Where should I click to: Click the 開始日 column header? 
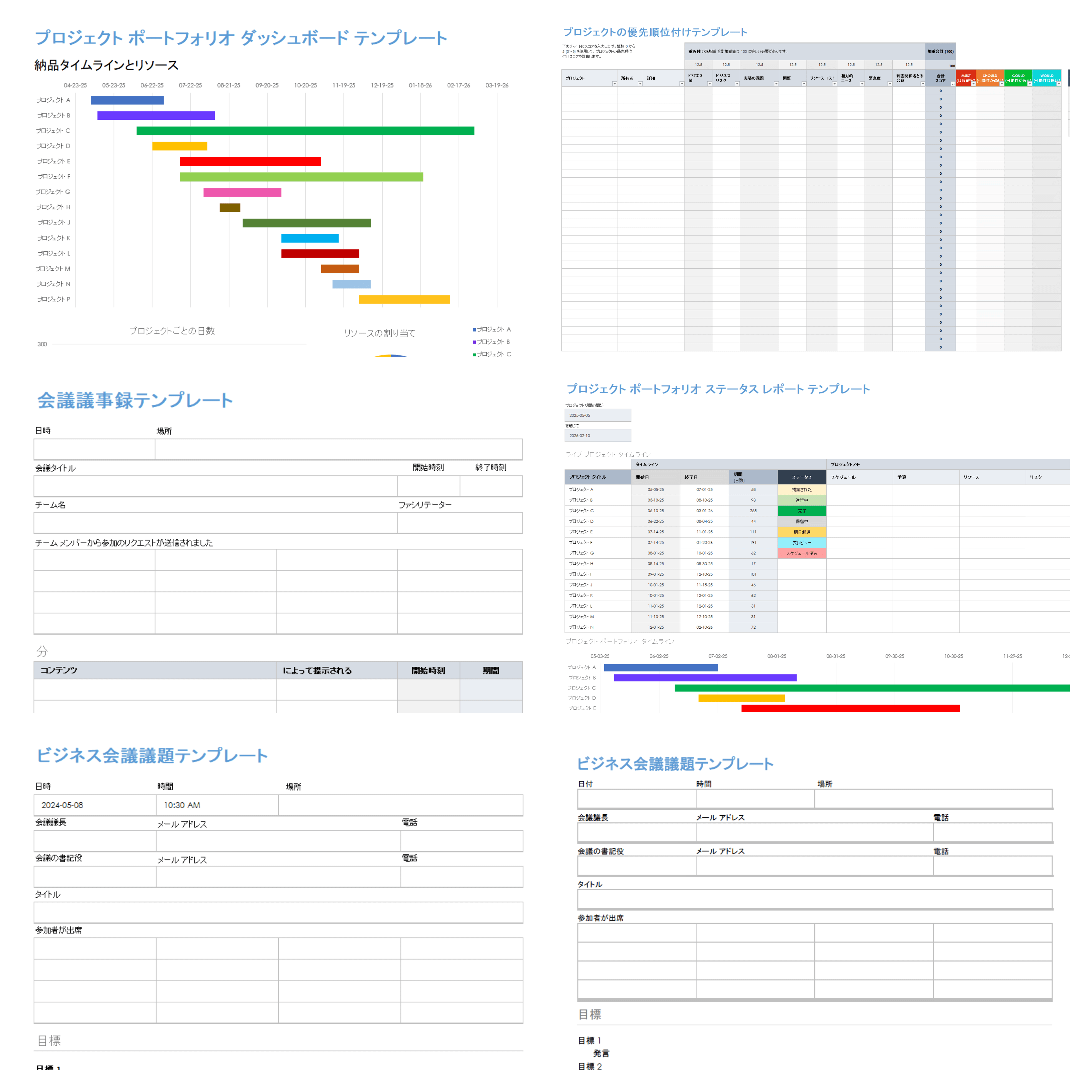[656, 477]
